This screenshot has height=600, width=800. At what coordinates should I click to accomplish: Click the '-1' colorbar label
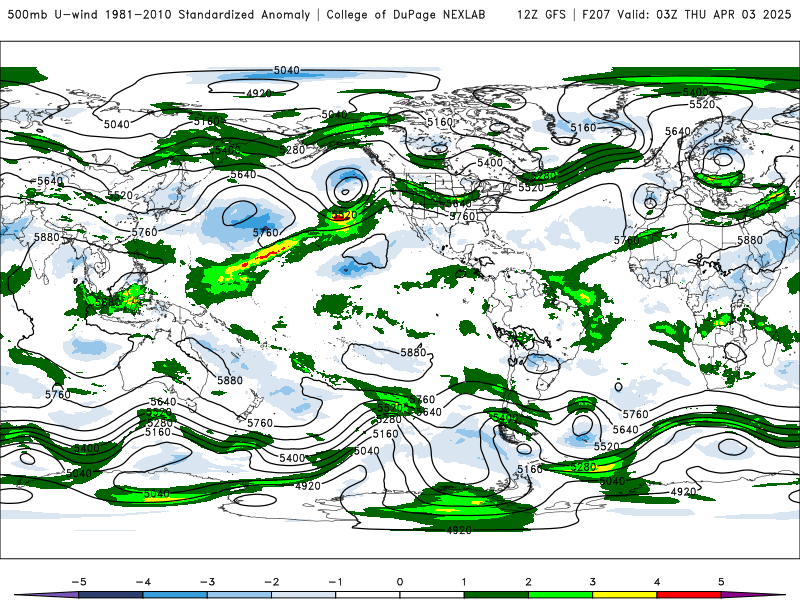tap(335, 582)
